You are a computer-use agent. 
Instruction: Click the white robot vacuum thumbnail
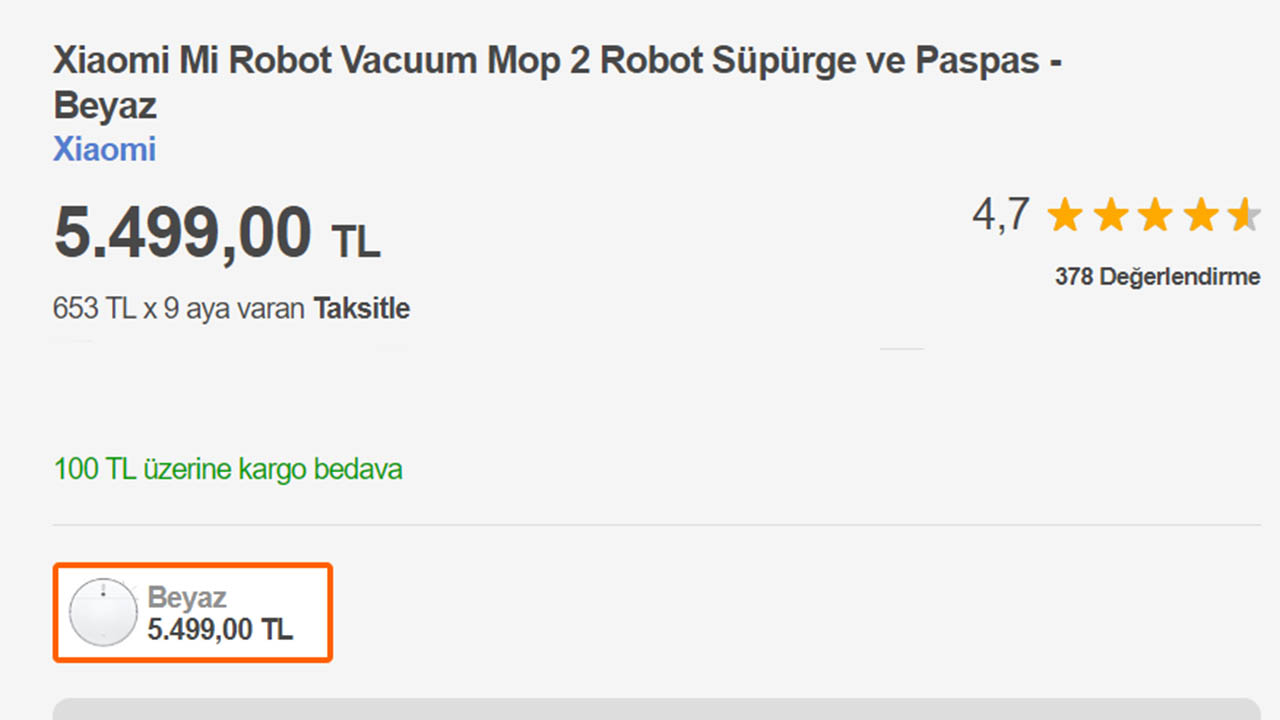102,612
